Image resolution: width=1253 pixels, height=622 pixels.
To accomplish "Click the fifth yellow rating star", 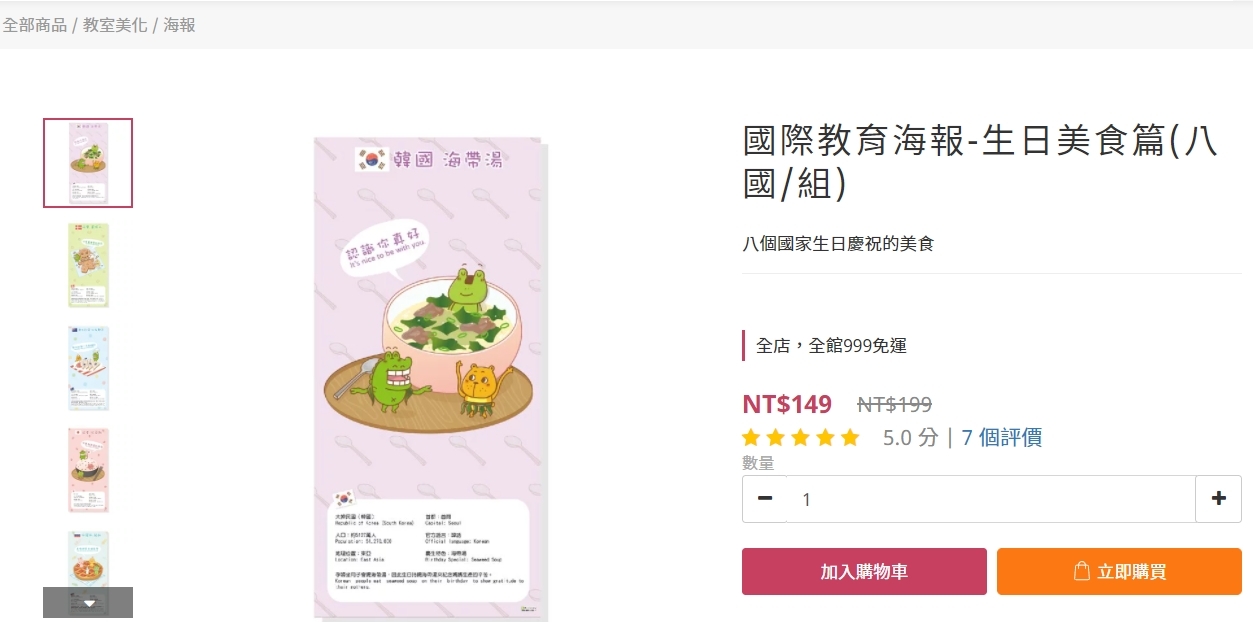I will click(850, 438).
